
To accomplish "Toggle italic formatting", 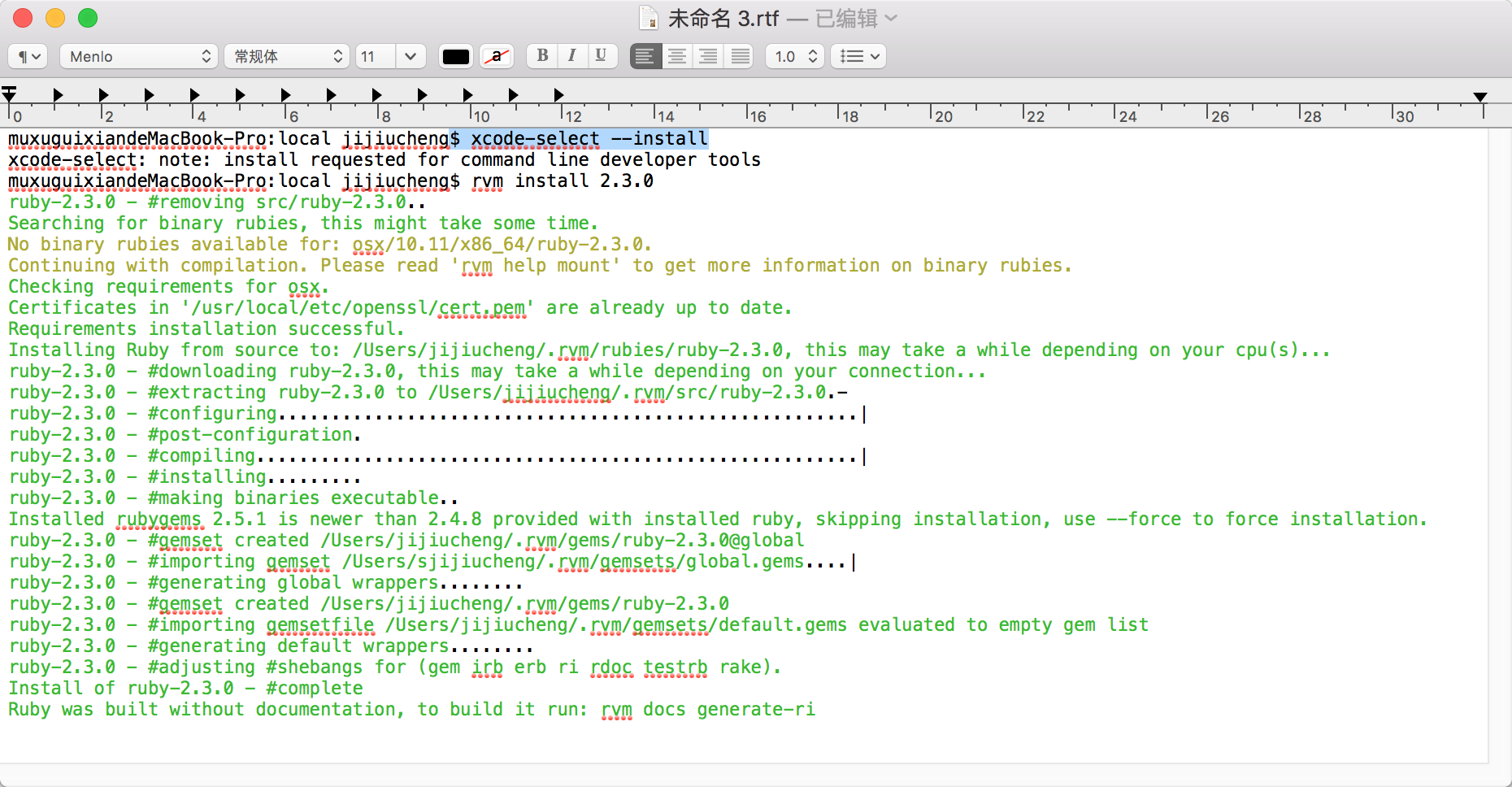I will 571,55.
